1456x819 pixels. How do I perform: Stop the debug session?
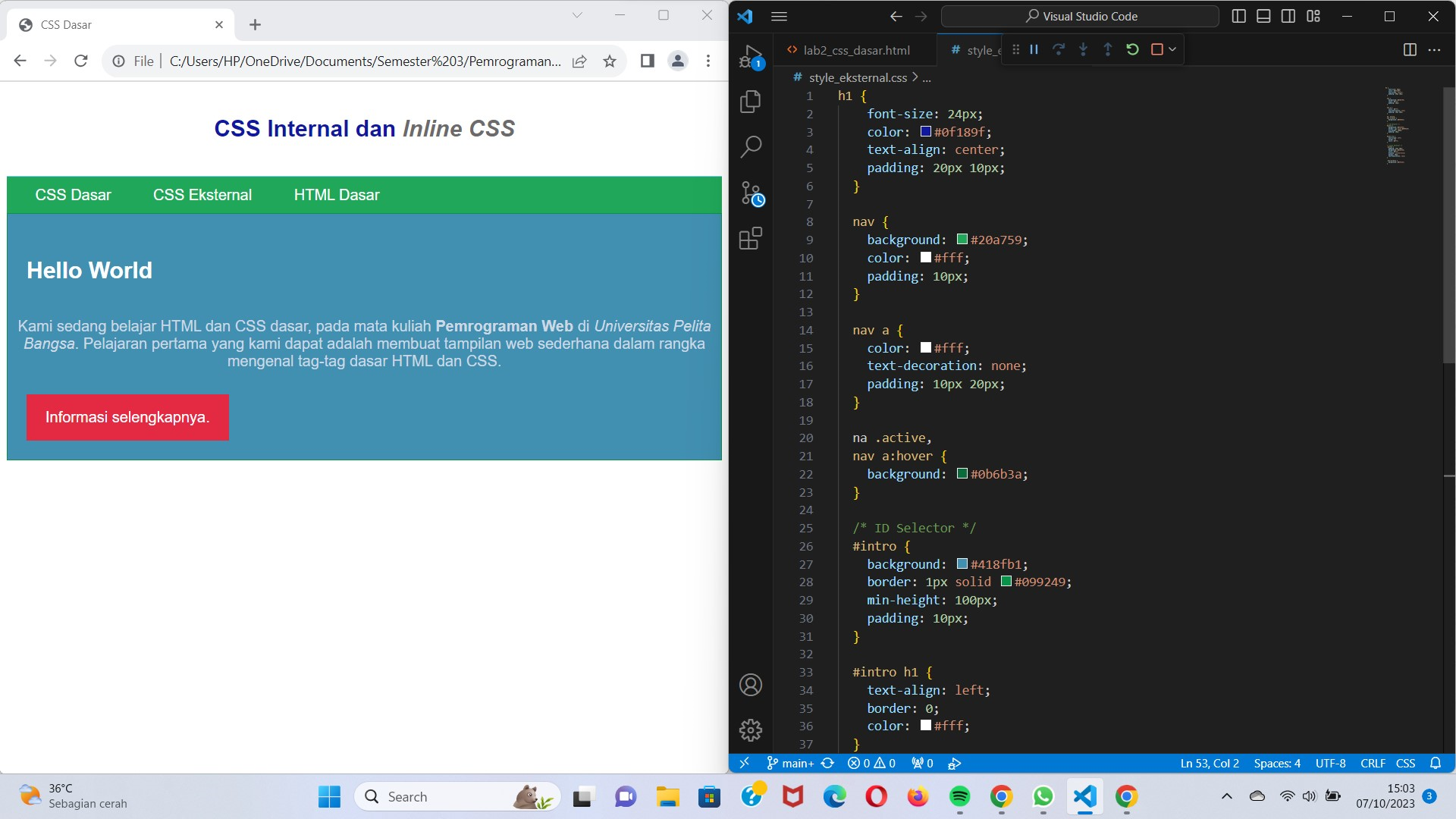click(1156, 49)
